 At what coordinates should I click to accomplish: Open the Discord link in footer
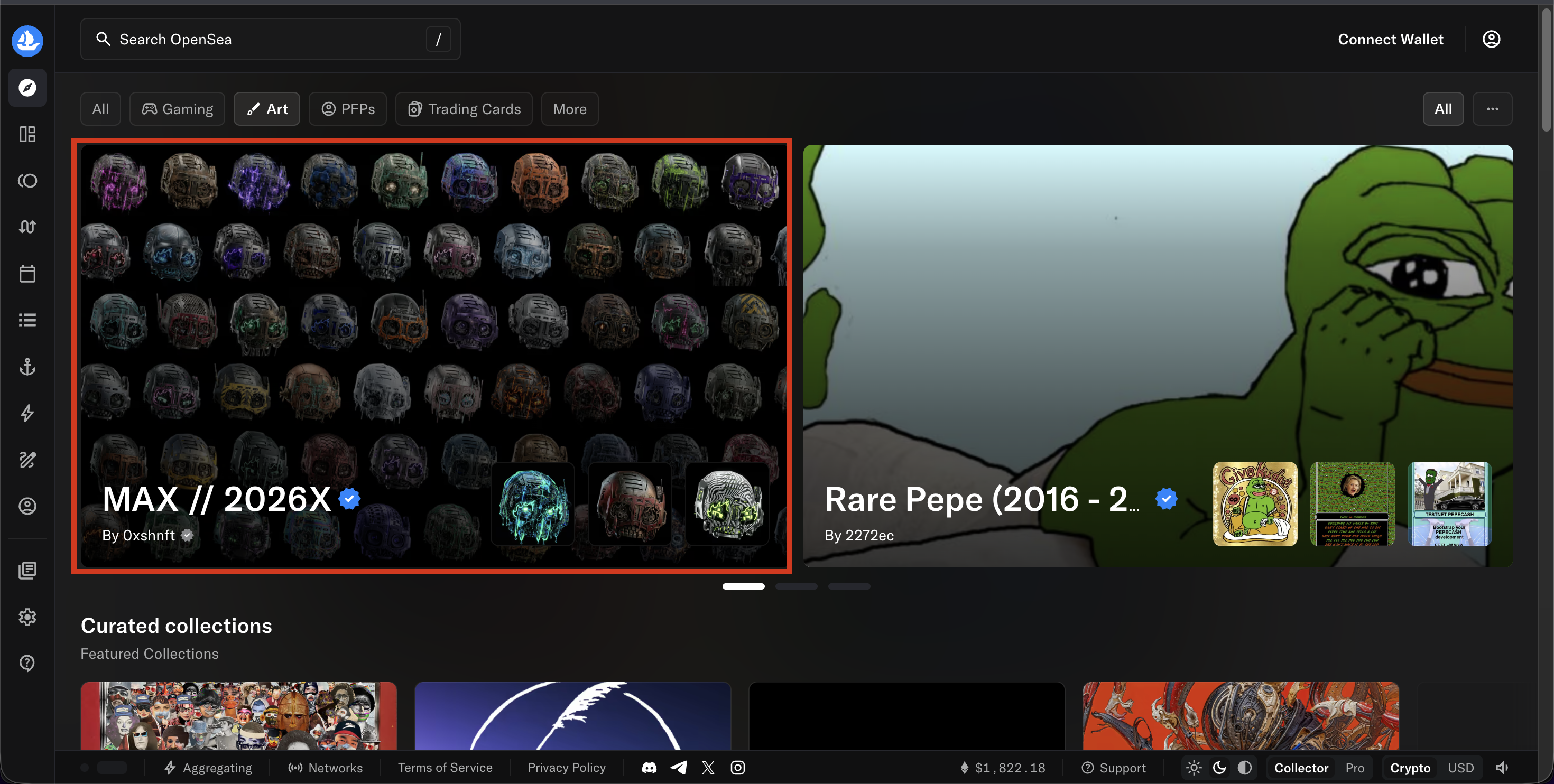(x=649, y=768)
